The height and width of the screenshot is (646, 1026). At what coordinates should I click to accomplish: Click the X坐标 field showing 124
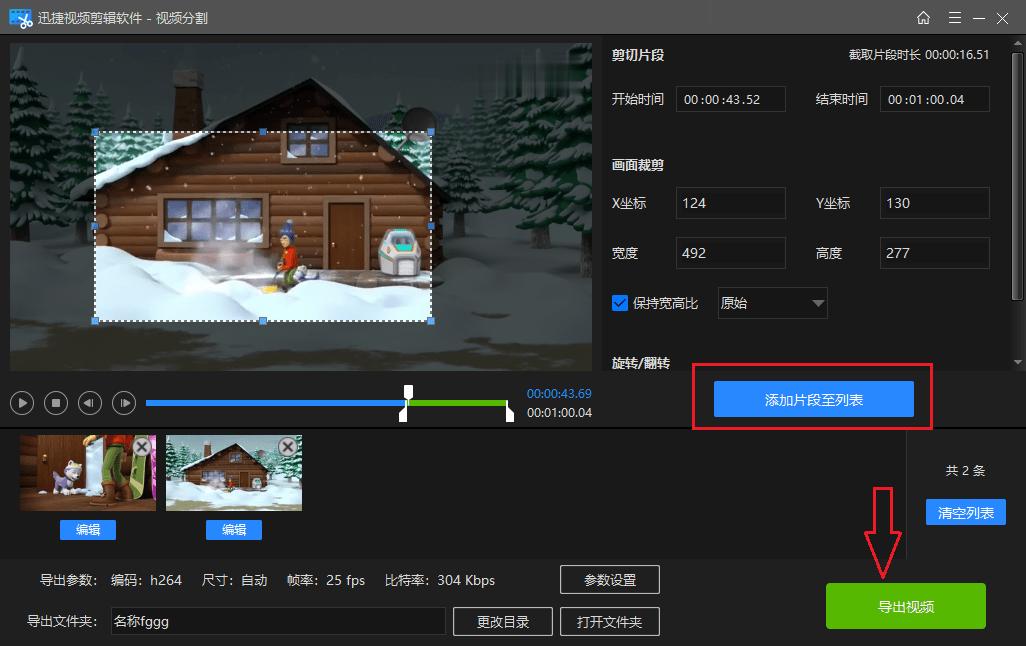pyautogui.click(x=730, y=203)
